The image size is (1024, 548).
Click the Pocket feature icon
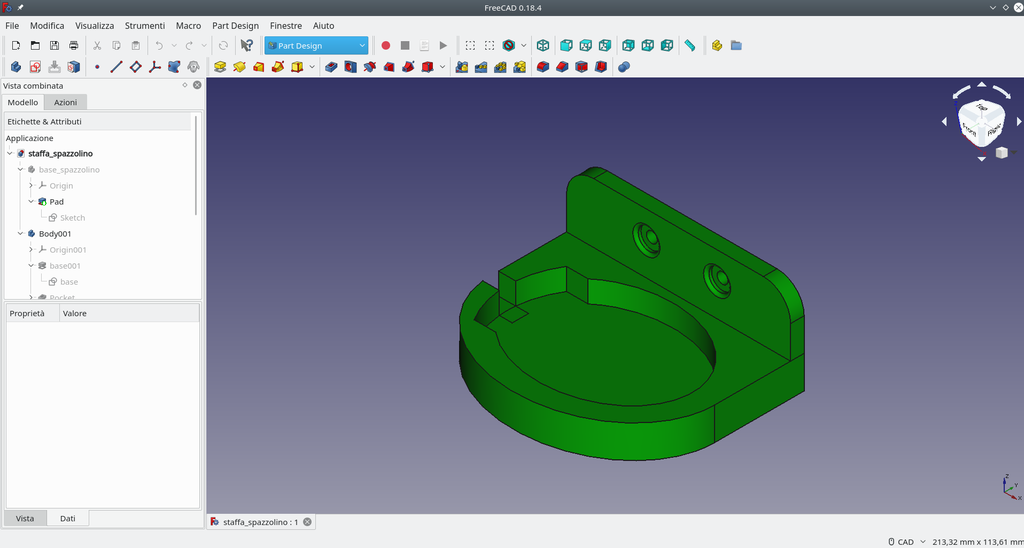[331, 67]
